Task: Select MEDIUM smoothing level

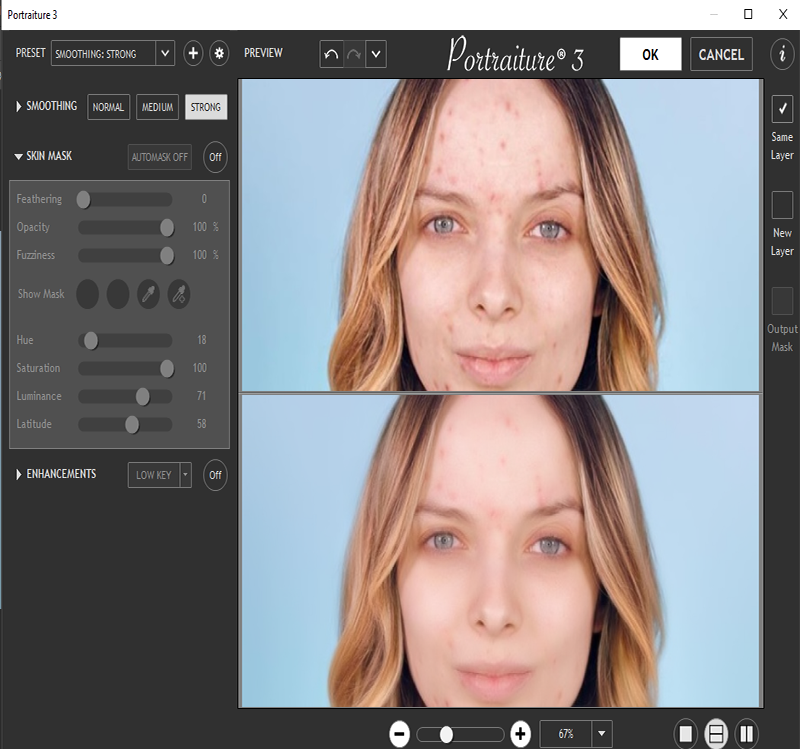Action: 157,107
